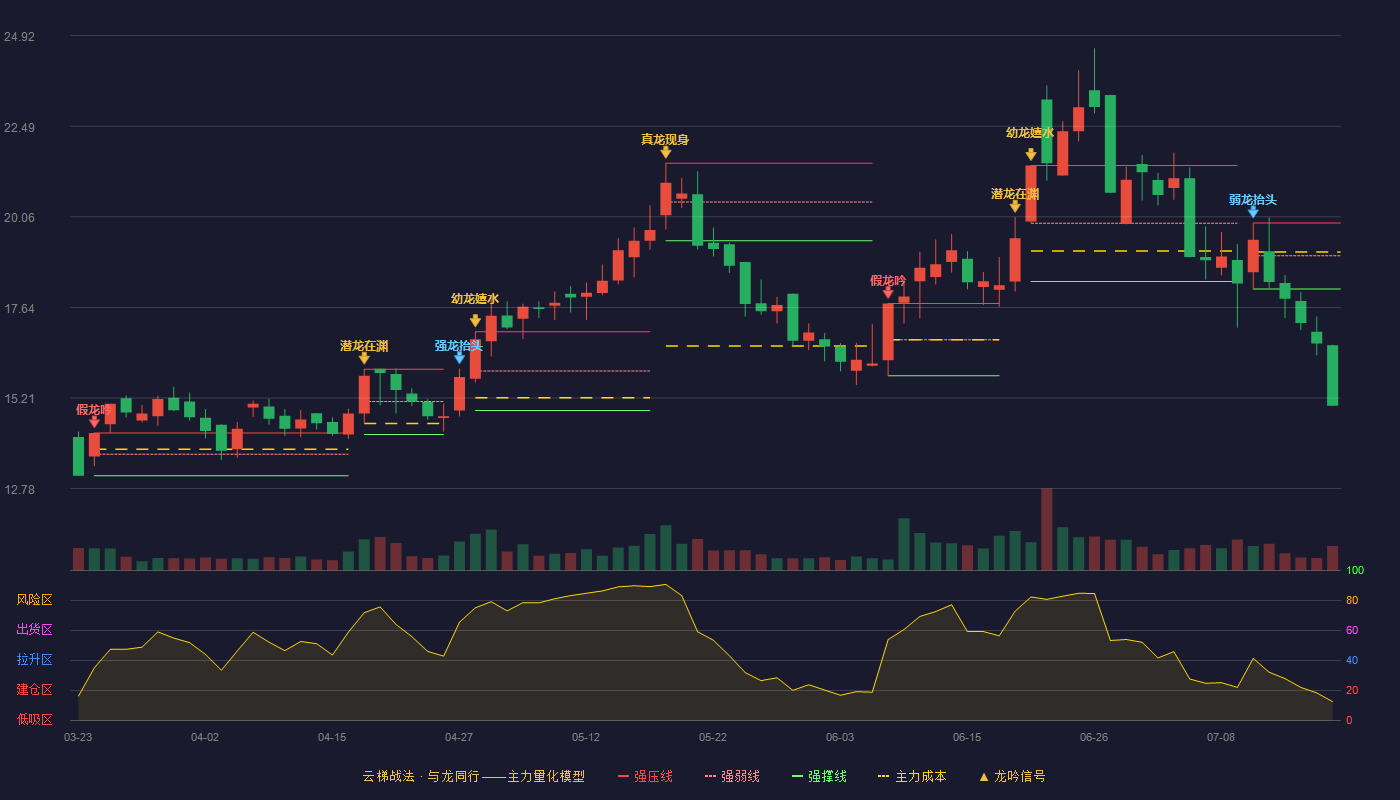The width and height of the screenshot is (1400, 800).
Task: Click the orange 80 indicator axis value
Action: click(1352, 601)
